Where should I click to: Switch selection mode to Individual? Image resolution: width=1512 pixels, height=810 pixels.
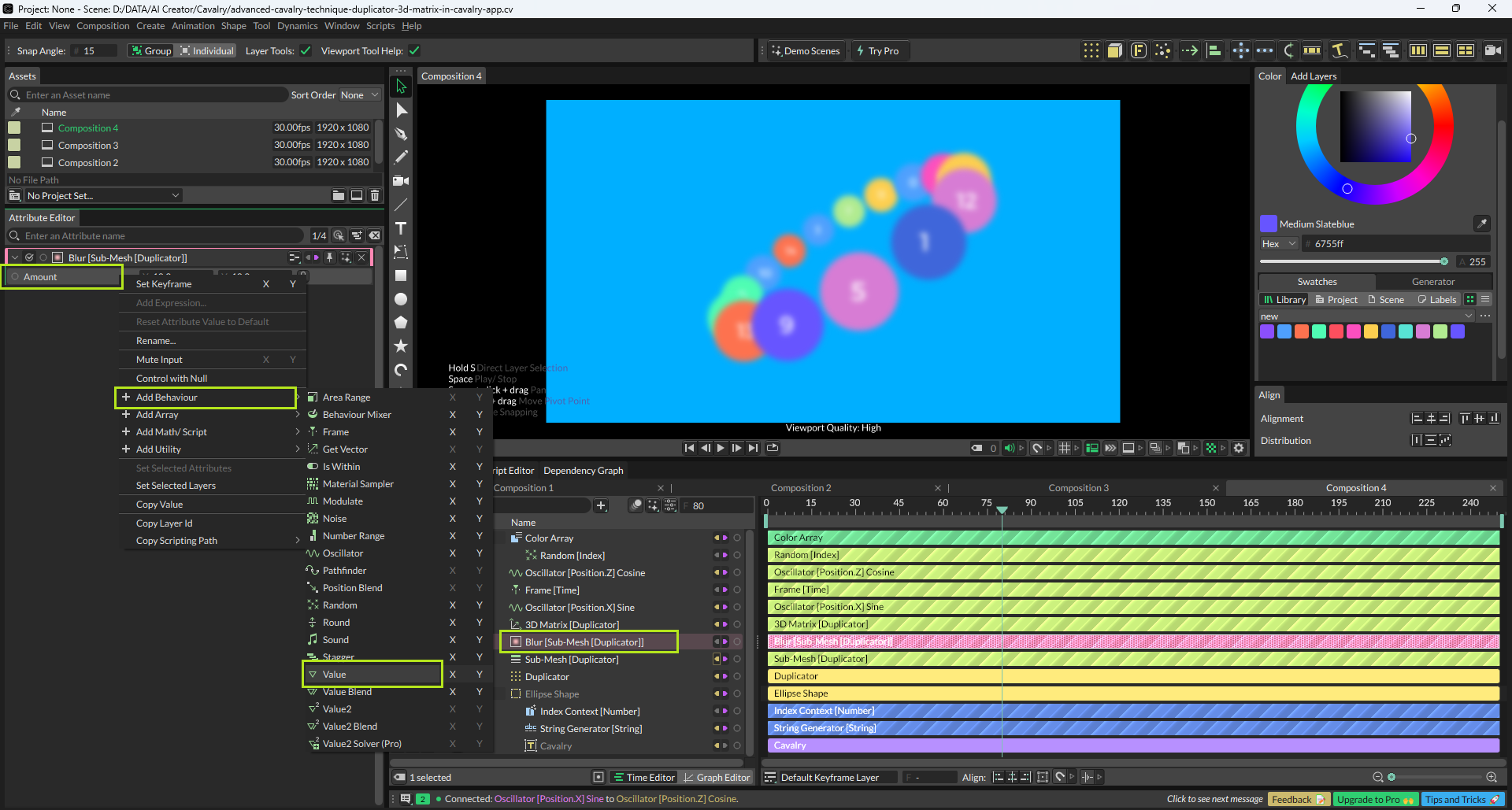tap(207, 51)
